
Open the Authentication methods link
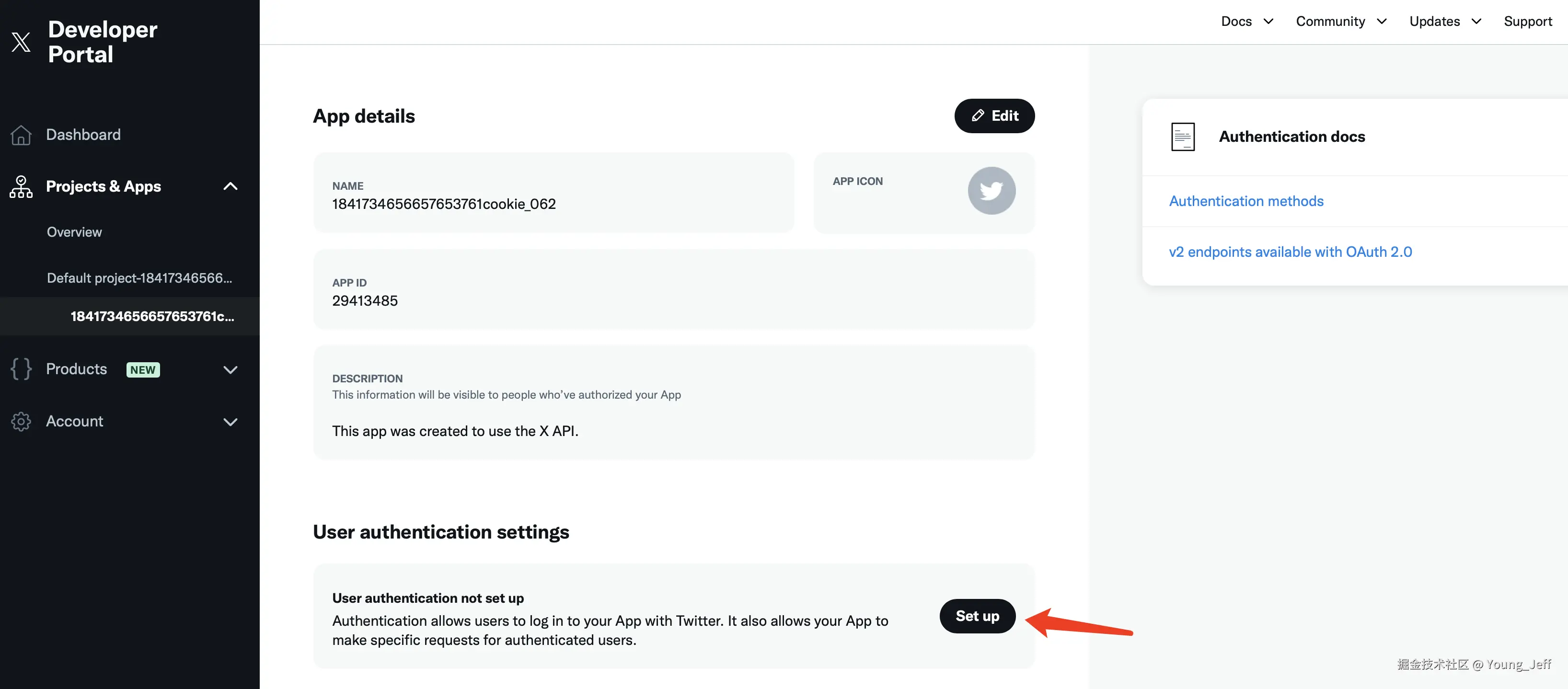click(1246, 201)
